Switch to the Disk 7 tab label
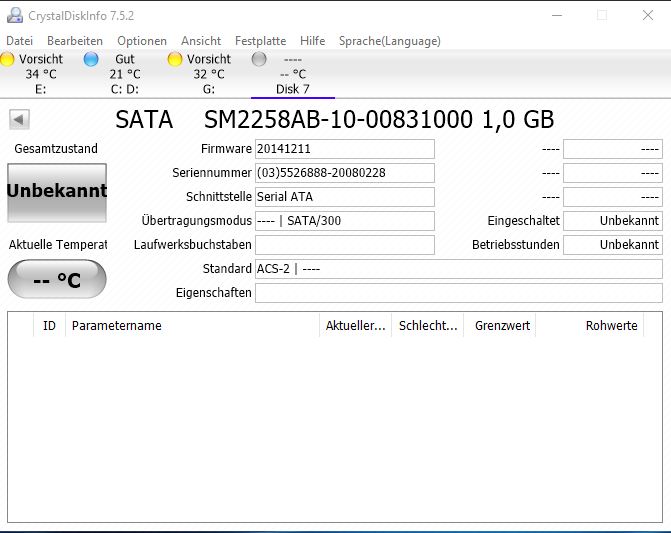671x533 pixels. point(293,89)
